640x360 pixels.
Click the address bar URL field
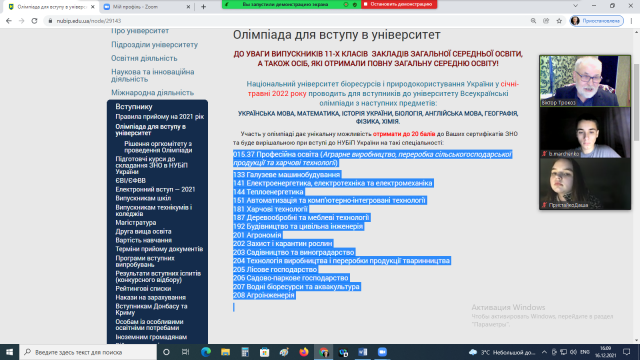click(286, 21)
